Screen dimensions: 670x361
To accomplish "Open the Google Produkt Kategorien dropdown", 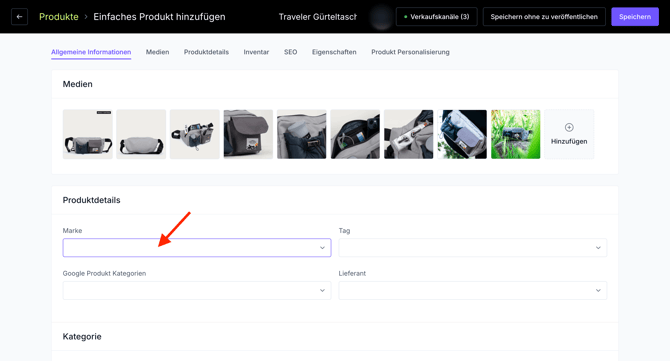I will [197, 291].
